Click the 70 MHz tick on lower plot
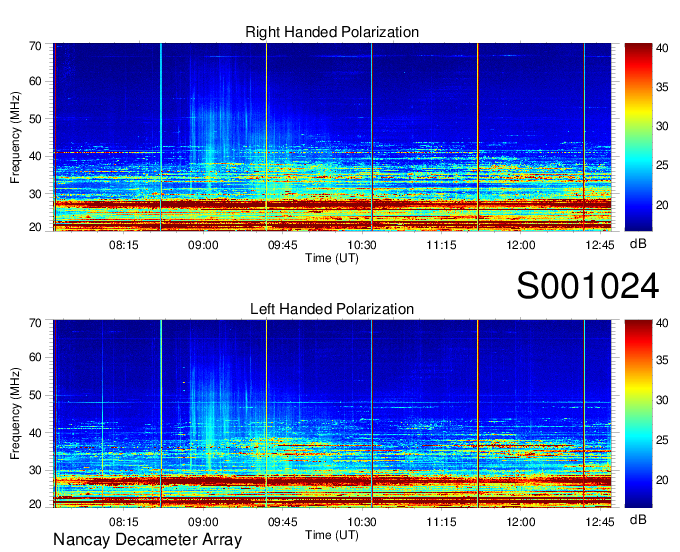The height and width of the screenshot is (552, 680). pyautogui.click(x=35, y=323)
